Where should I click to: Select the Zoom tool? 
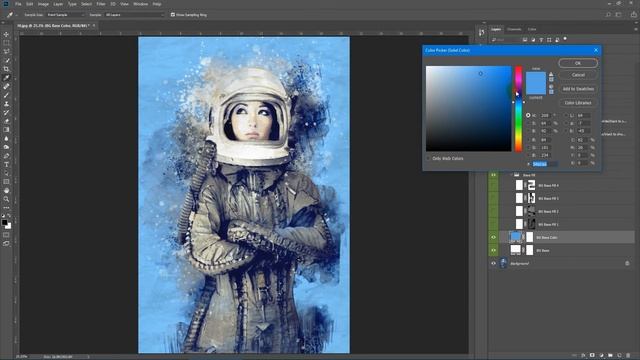pyautogui.click(x=6, y=199)
